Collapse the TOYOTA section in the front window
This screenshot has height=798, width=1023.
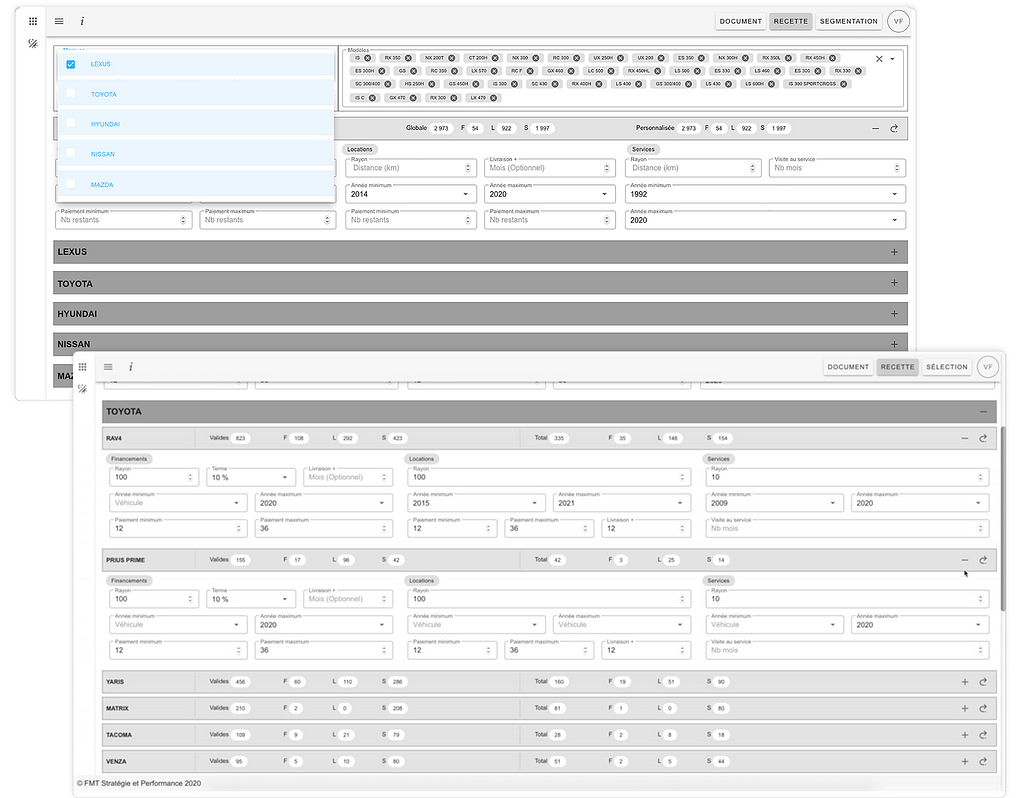(983, 412)
